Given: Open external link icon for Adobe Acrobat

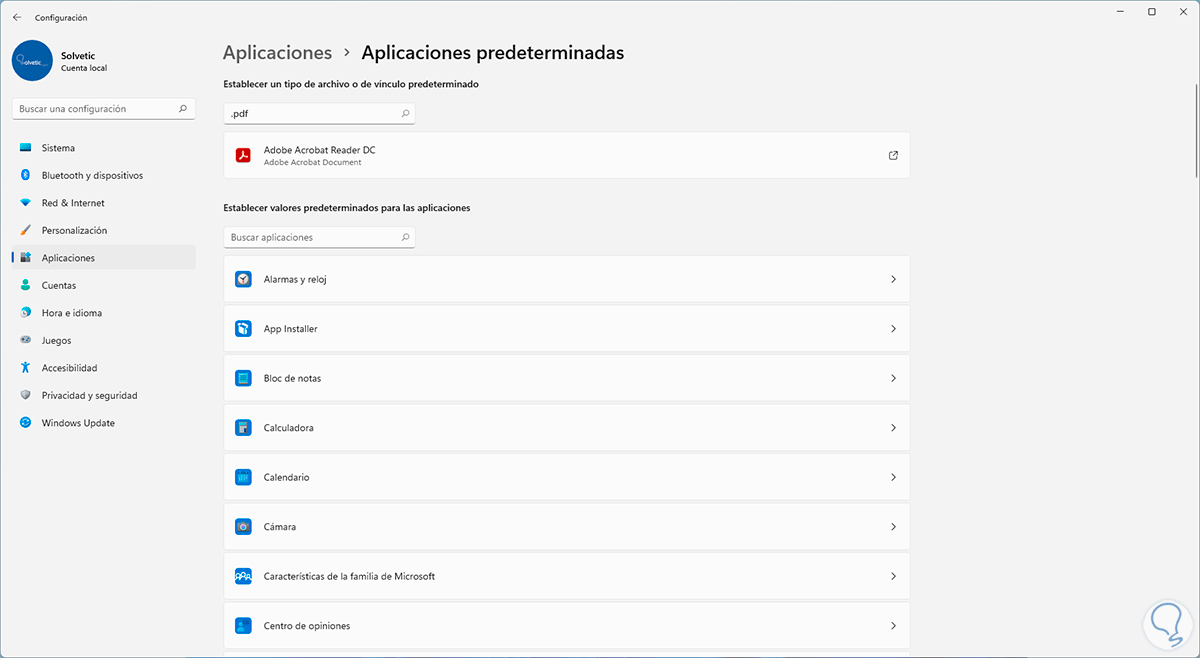Looking at the screenshot, I should pos(893,155).
